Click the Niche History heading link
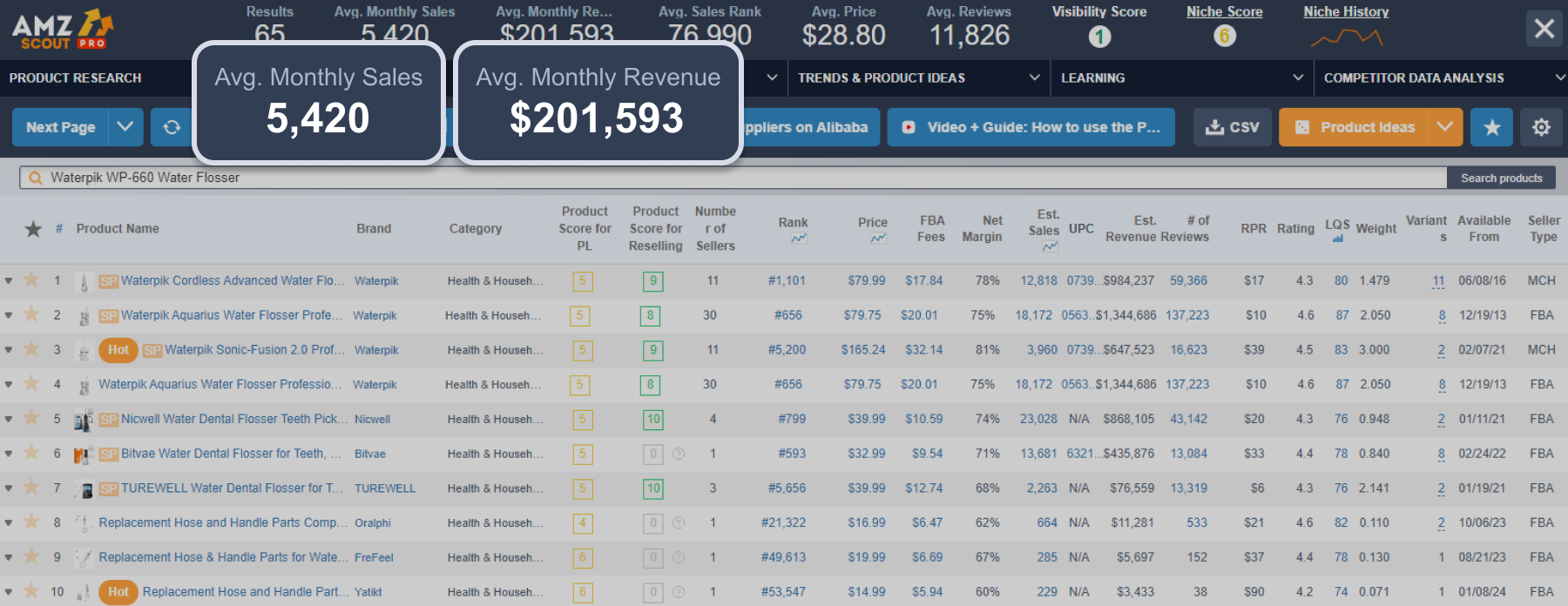Image resolution: width=1568 pixels, height=606 pixels. (x=1346, y=11)
